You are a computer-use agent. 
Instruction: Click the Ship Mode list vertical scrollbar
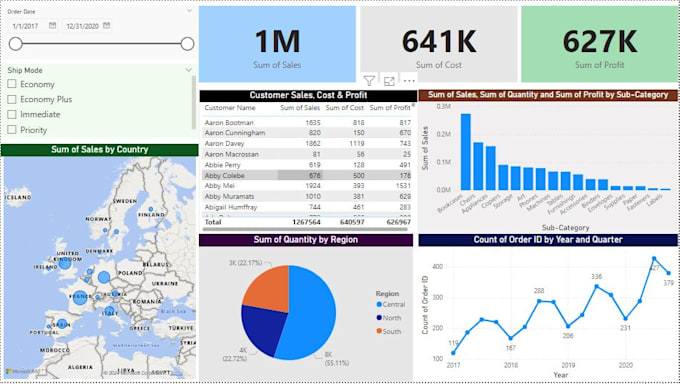[x=194, y=102]
